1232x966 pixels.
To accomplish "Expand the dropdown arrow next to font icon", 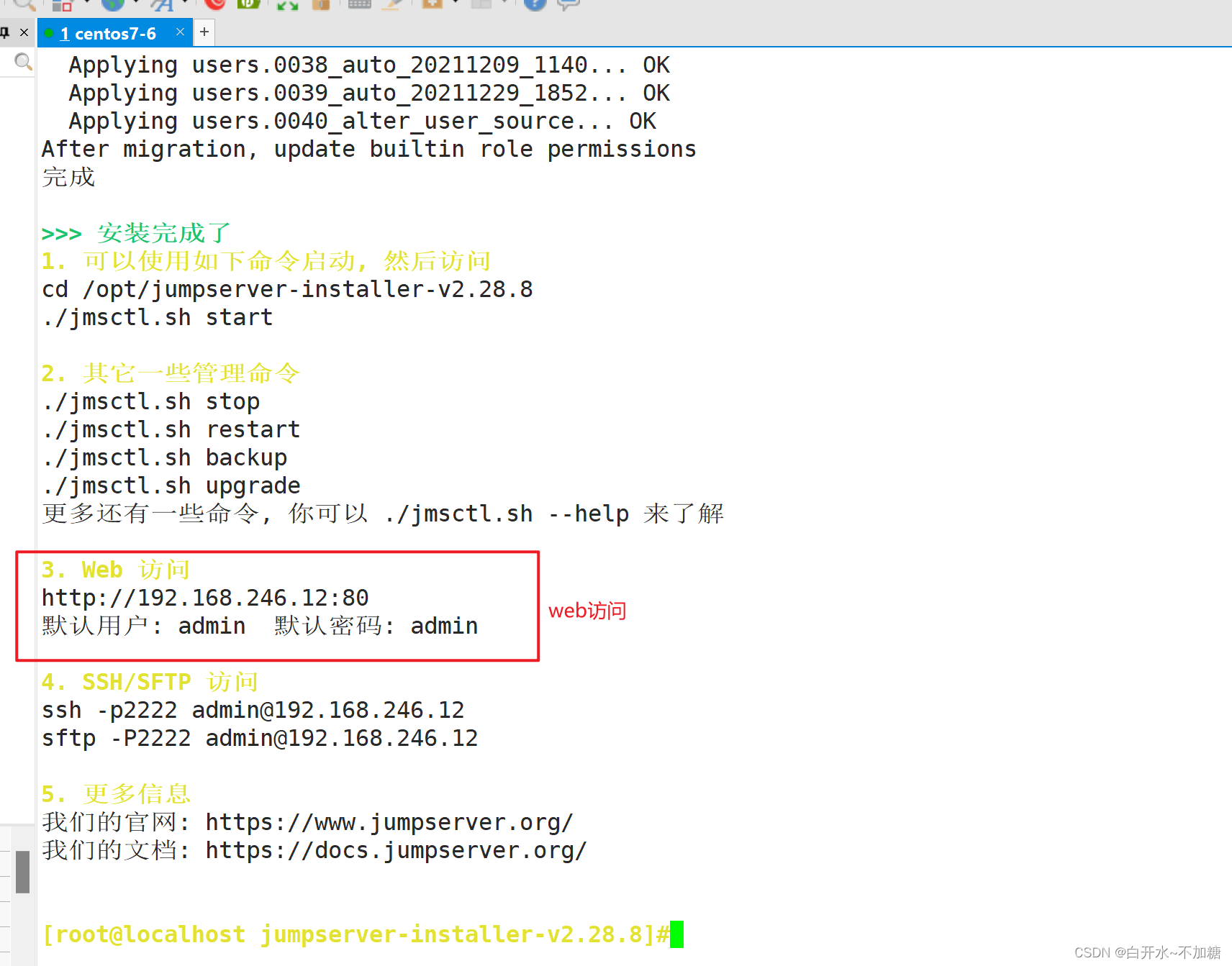I will coord(185,3).
